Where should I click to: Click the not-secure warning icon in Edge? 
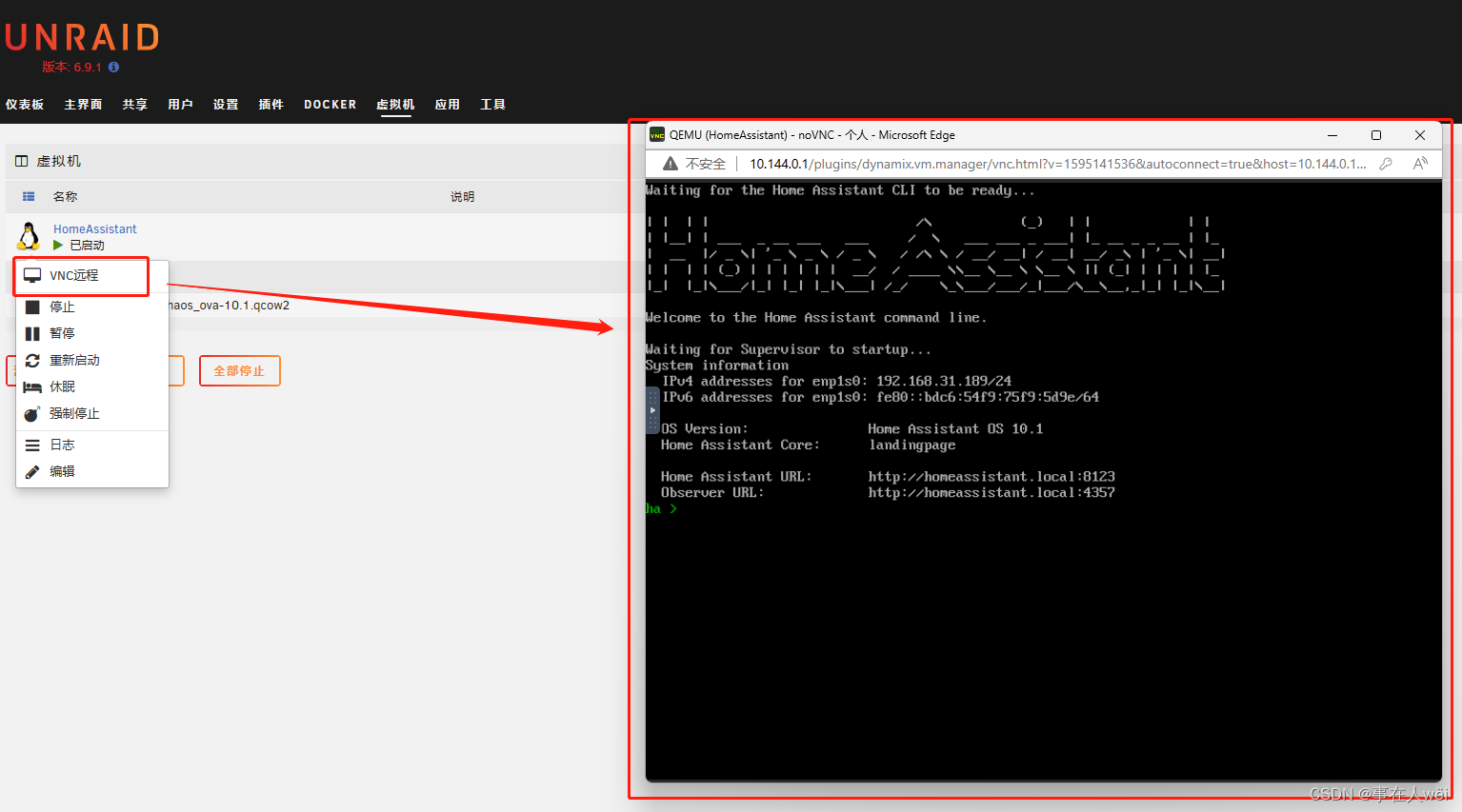(x=671, y=164)
